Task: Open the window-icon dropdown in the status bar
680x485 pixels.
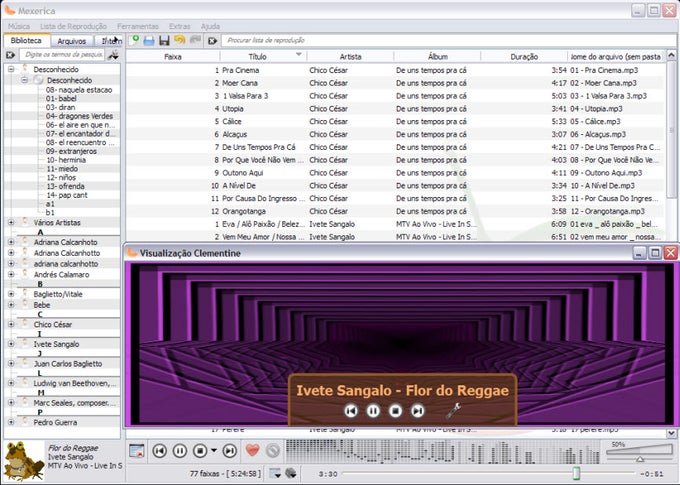Action: pos(275,473)
